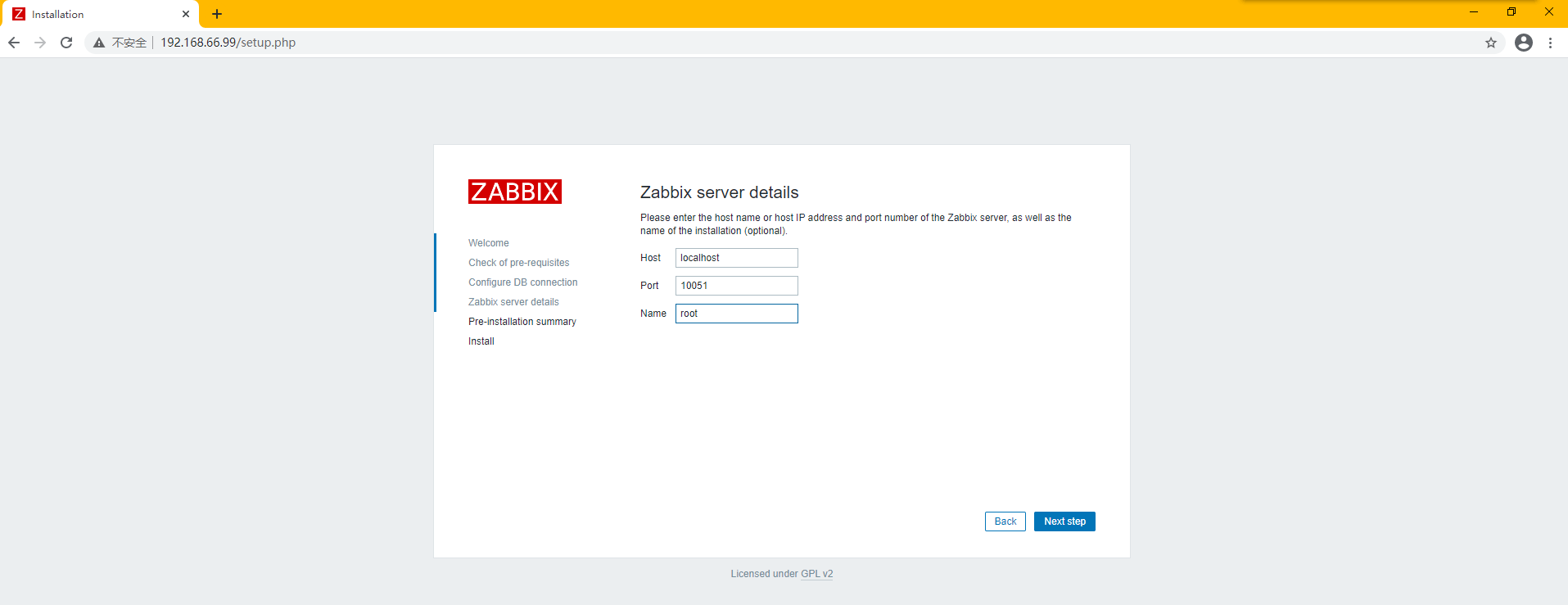Click the browser forward arrow
This screenshot has height=605, width=1568.
40,43
